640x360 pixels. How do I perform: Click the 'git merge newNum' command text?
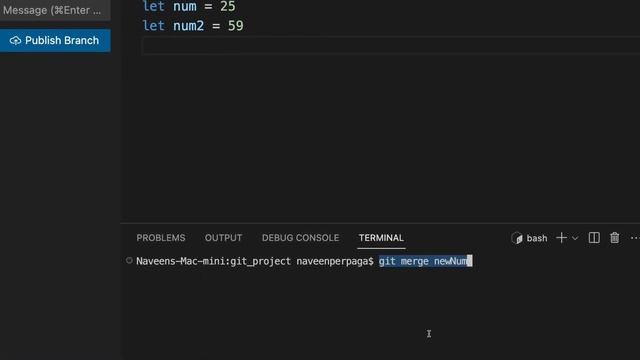(x=424, y=261)
